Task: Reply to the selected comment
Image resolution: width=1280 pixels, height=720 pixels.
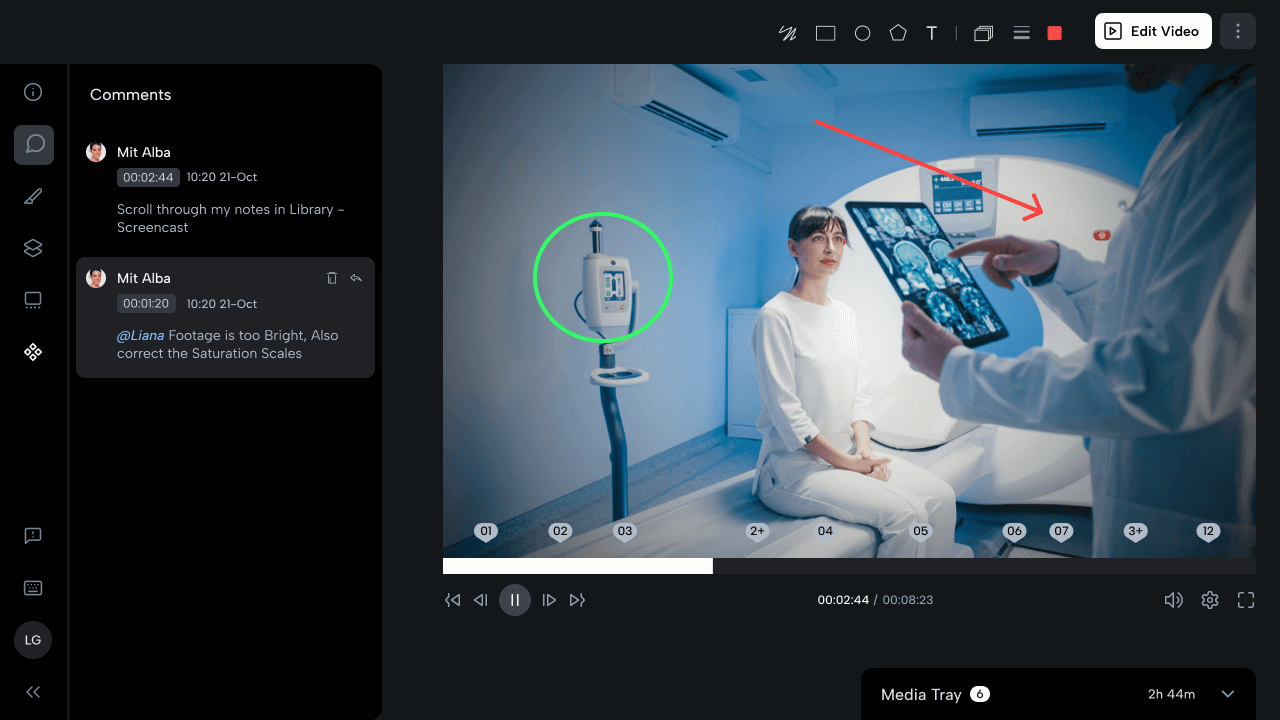Action: [356, 278]
